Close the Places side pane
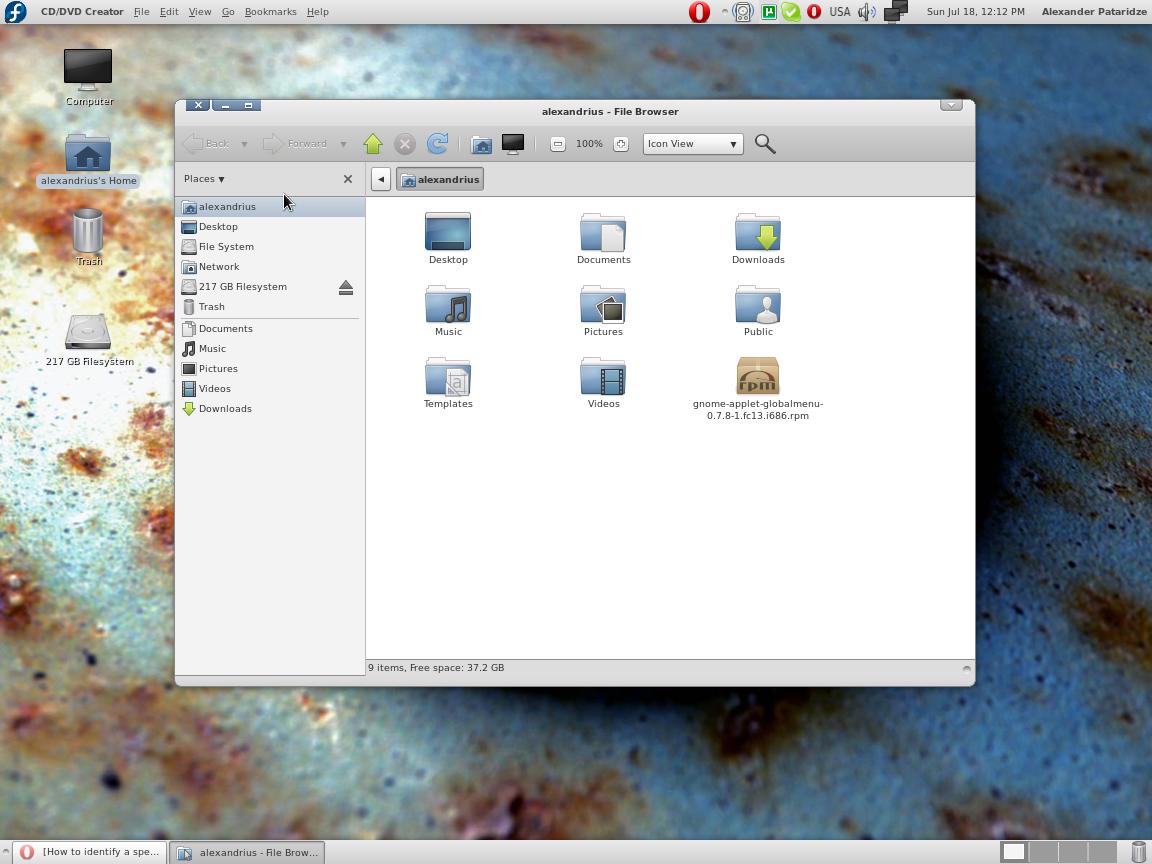Image resolution: width=1152 pixels, height=864 pixels. click(x=348, y=179)
